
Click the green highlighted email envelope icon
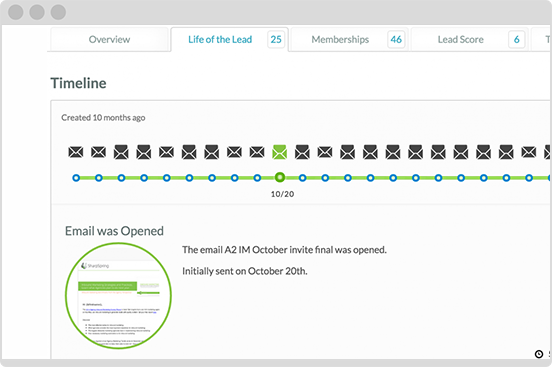tap(280, 152)
